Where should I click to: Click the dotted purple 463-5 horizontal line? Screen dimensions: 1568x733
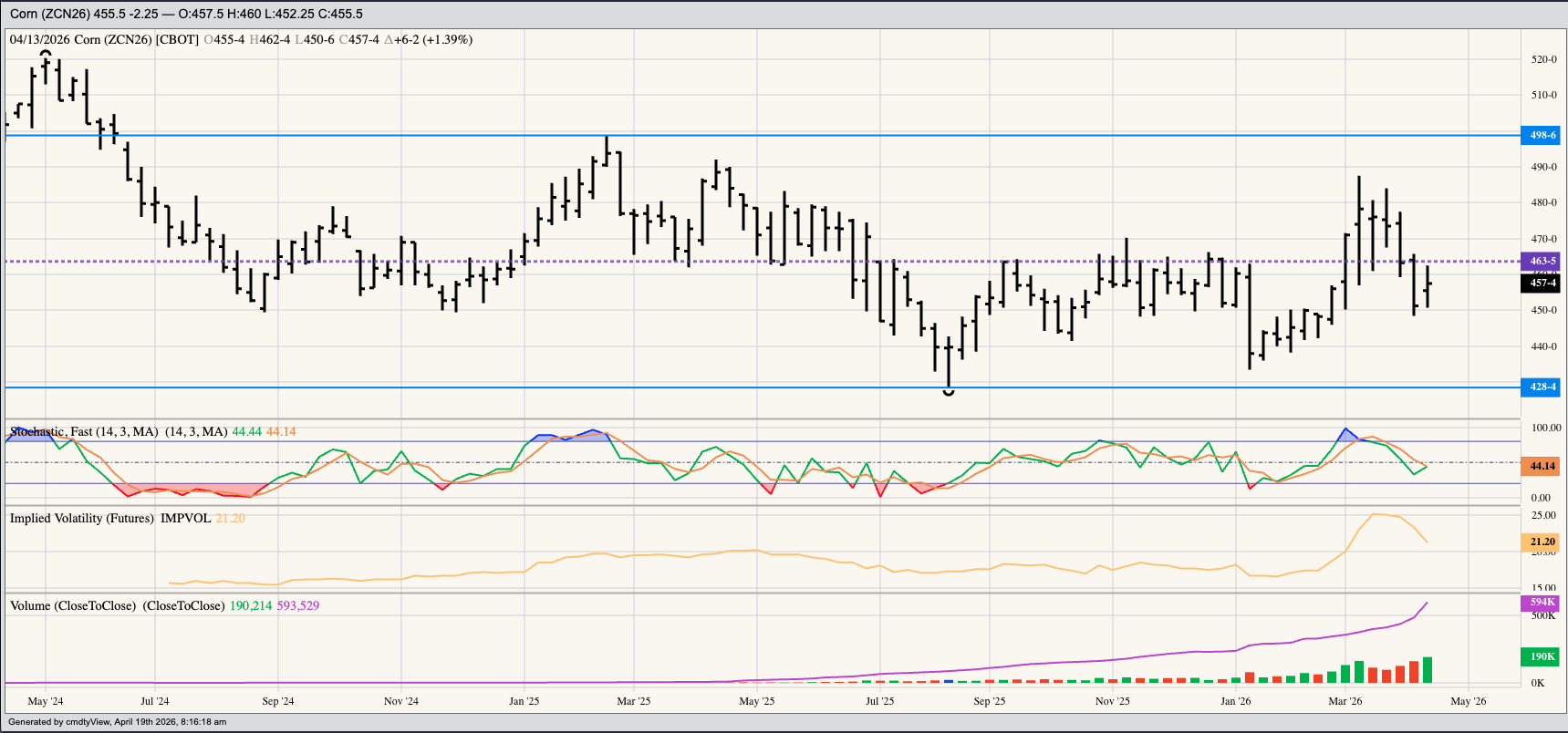pyautogui.click(x=730, y=262)
